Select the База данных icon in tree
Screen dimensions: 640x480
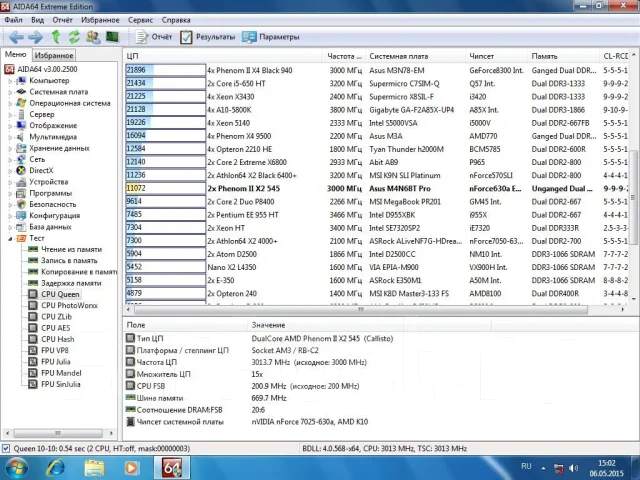(21, 227)
